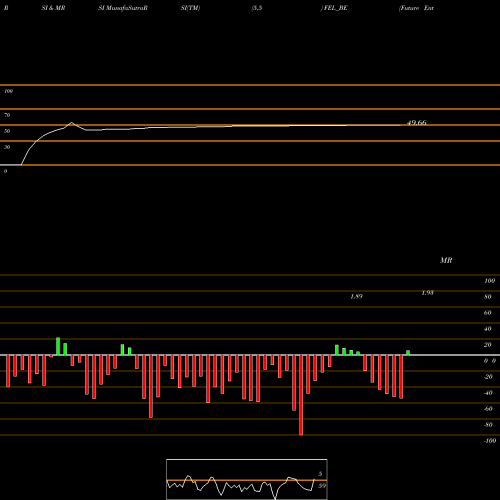Open the mini RSI thumbnail chart at the bottom
This screenshot has height=500, width=500.
point(247,479)
